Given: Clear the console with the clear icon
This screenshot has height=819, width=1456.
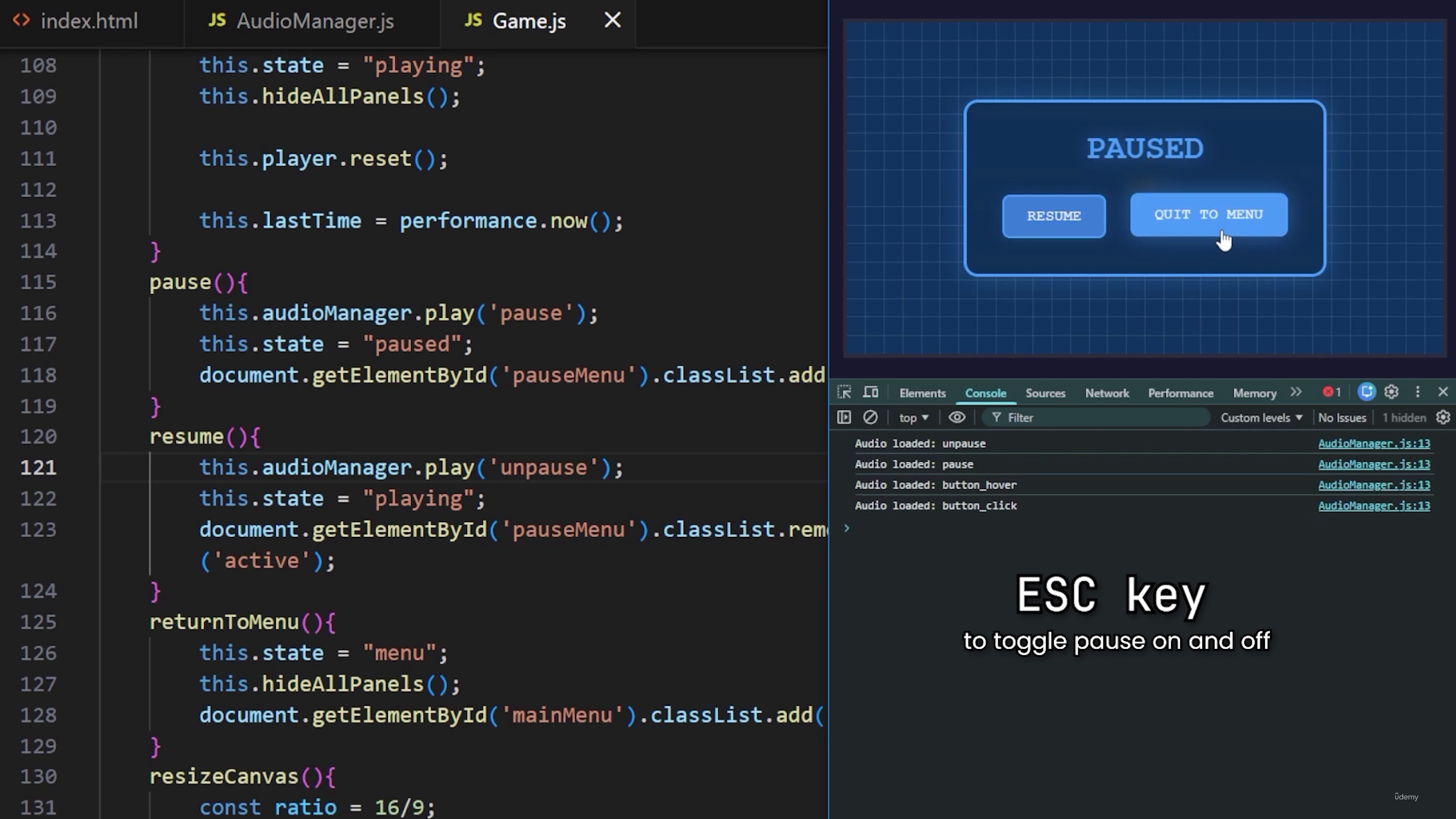Looking at the screenshot, I should [870, 417].
